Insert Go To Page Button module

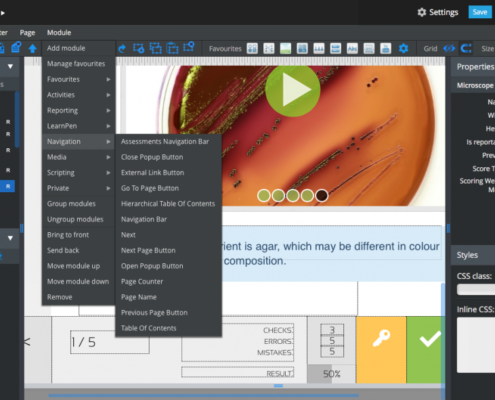[x=168, y=188]
